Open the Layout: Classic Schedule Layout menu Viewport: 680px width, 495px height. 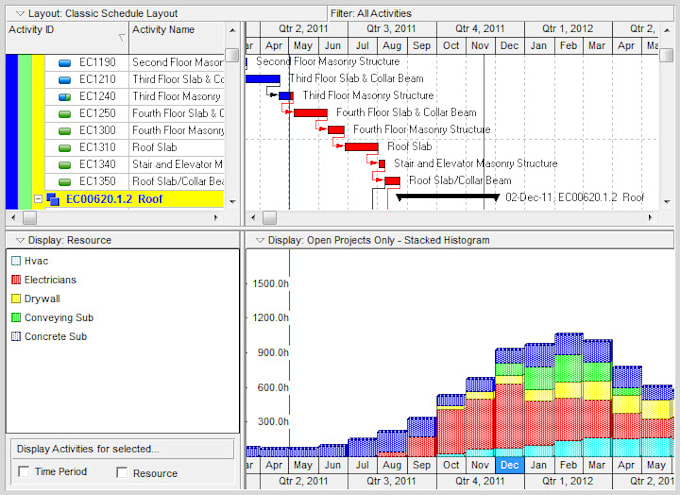pyautogui.click(x=20, y=13)
